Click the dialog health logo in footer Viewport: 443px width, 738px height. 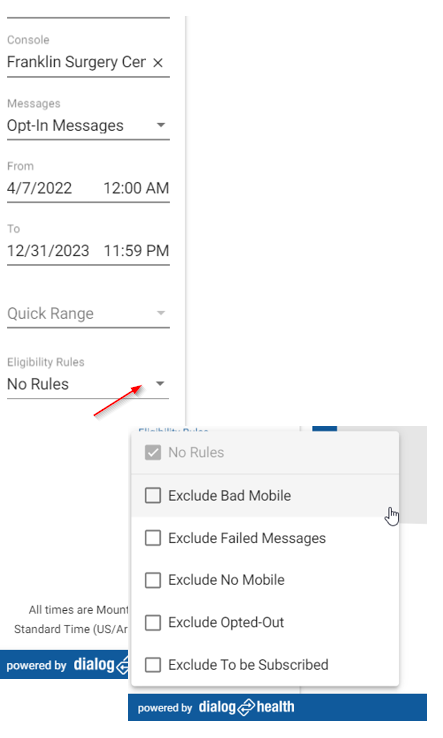click(246, 707)
